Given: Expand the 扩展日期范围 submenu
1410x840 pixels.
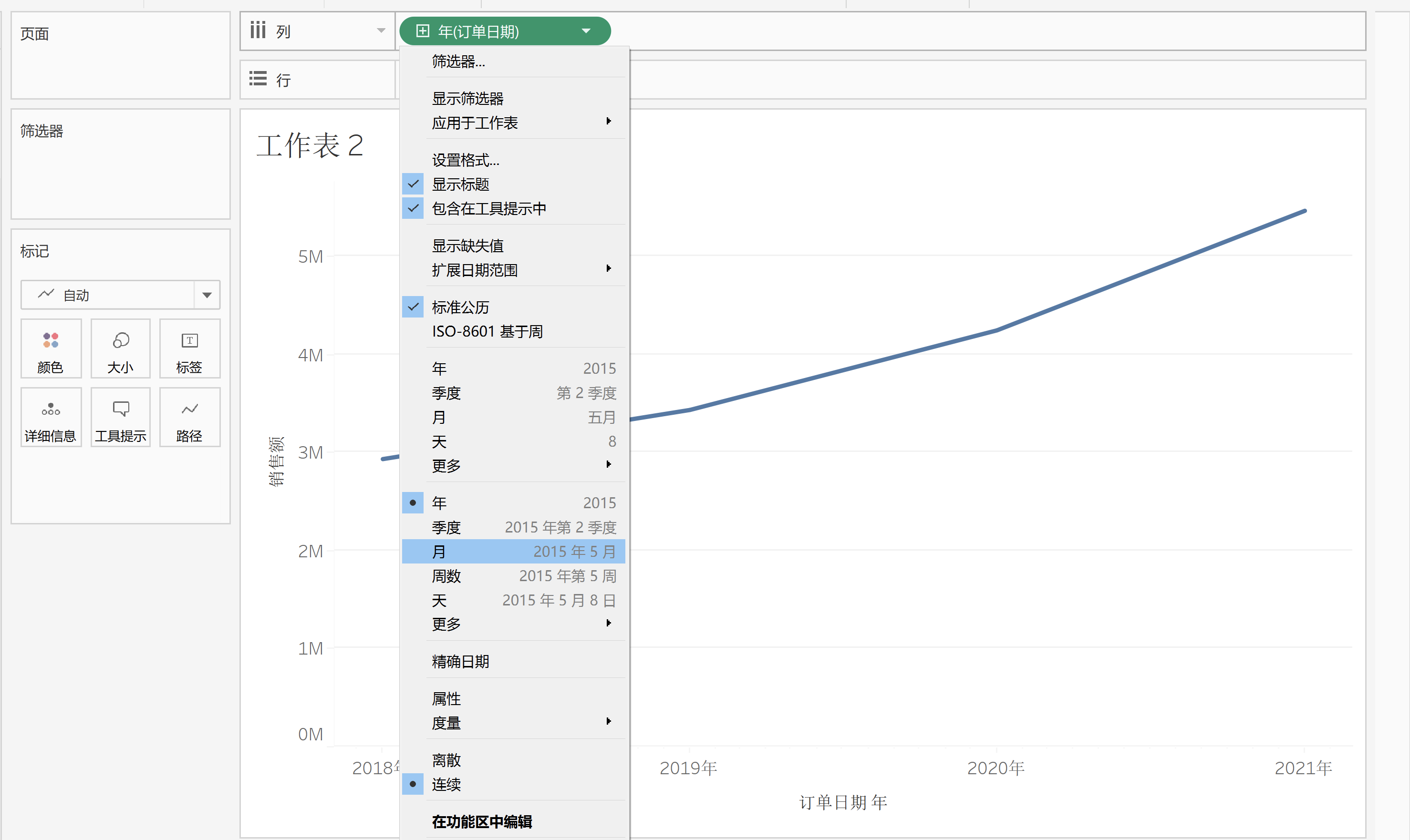Looking at the screenshot, I should (514, 270).
